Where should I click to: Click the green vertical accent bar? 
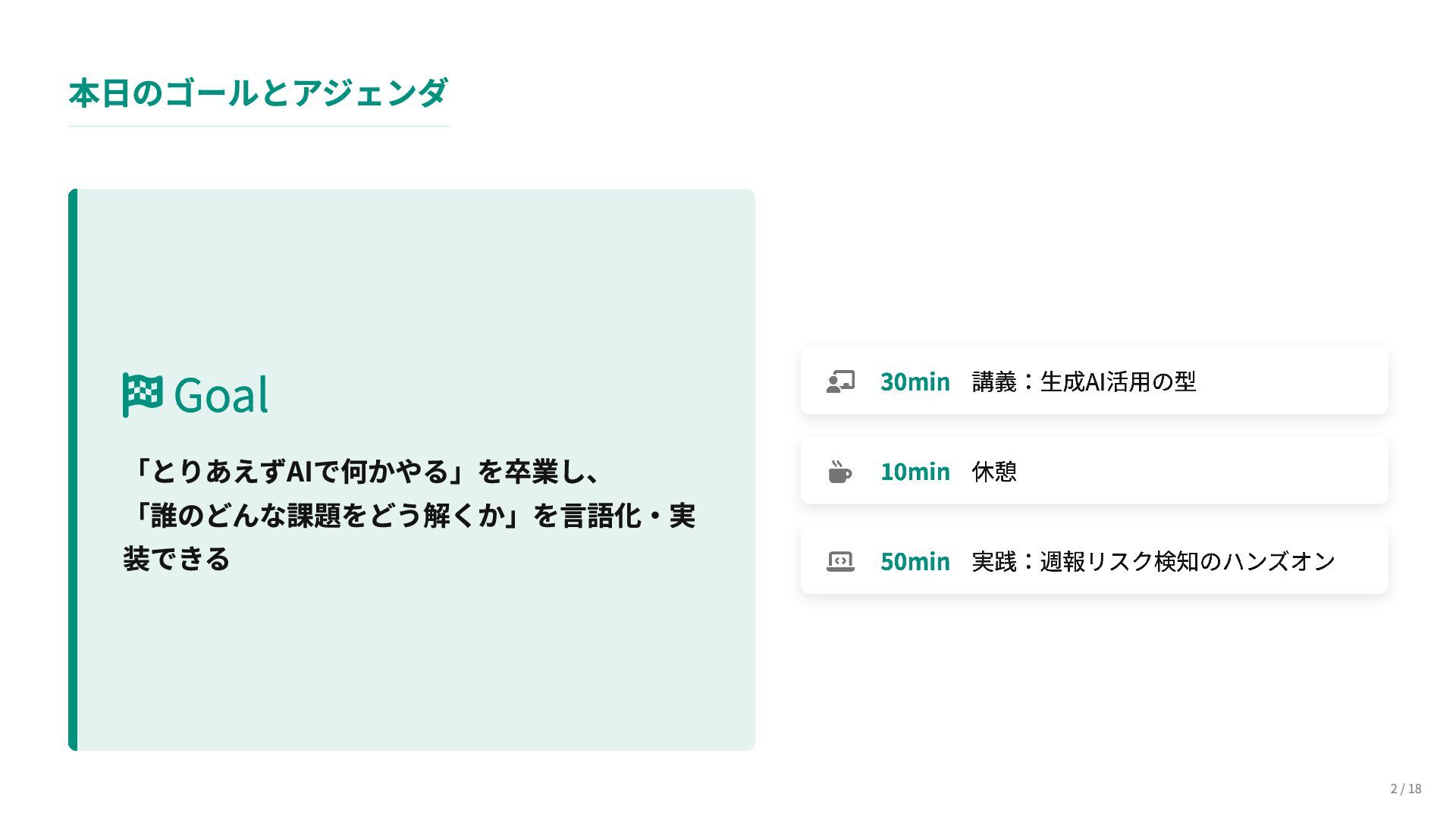click(73, 470)
